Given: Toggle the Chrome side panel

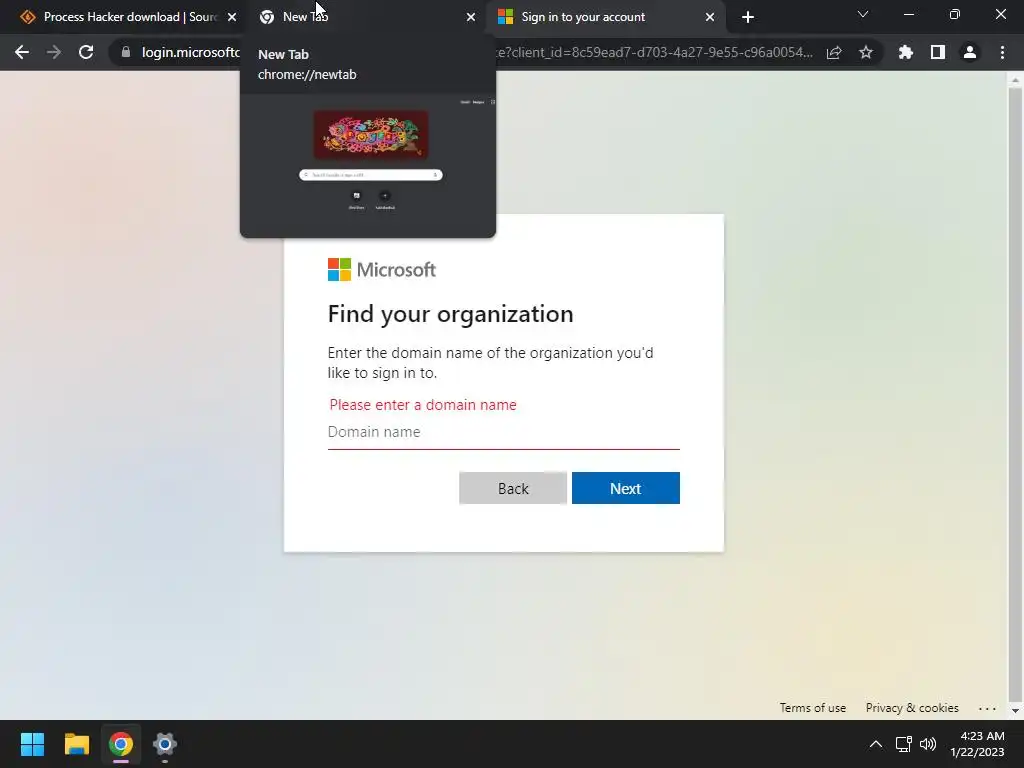Looking at the screenshot, I should 938,52.
